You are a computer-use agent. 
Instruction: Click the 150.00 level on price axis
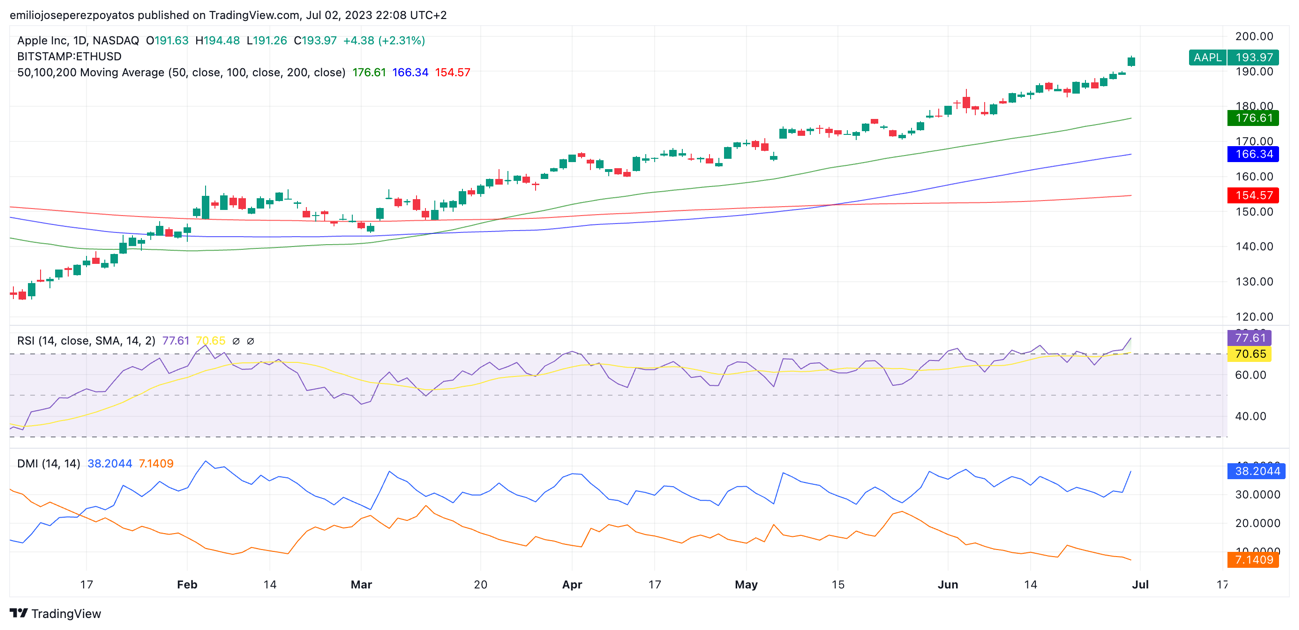[x=1253, y=212]
